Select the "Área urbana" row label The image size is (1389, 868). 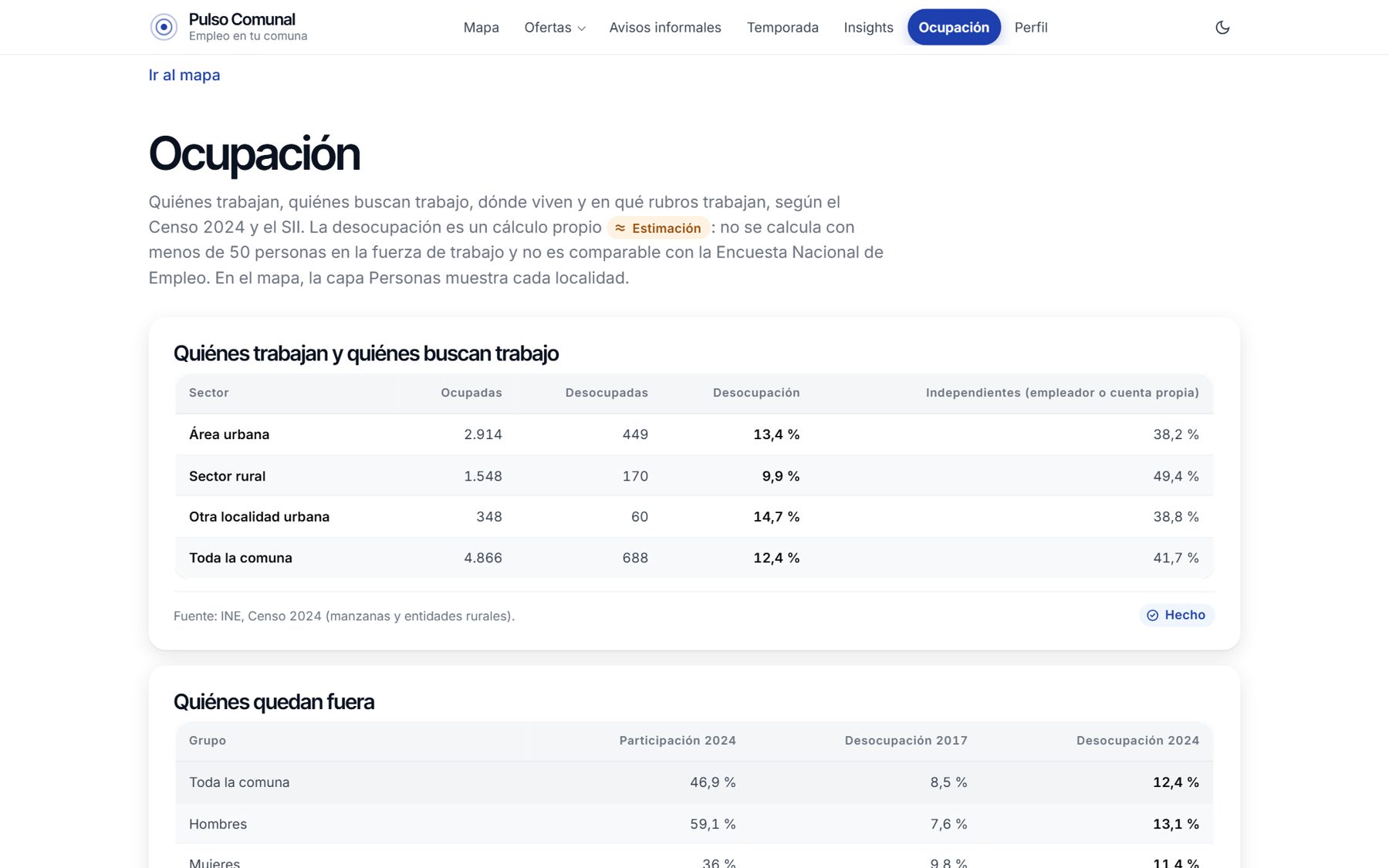click(229, 434)
